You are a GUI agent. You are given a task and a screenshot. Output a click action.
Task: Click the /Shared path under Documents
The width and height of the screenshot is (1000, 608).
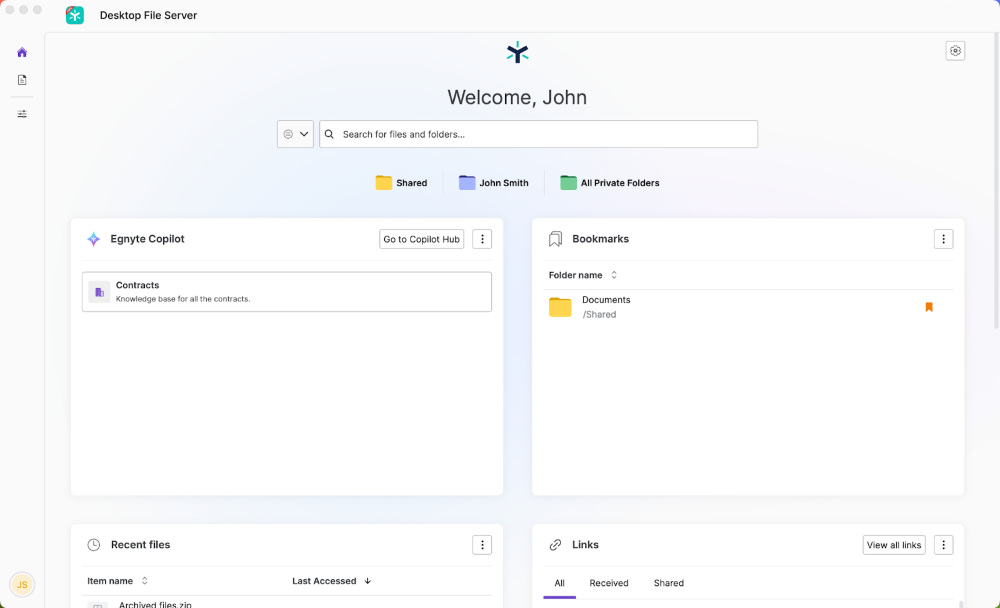(x=599, y=315)
